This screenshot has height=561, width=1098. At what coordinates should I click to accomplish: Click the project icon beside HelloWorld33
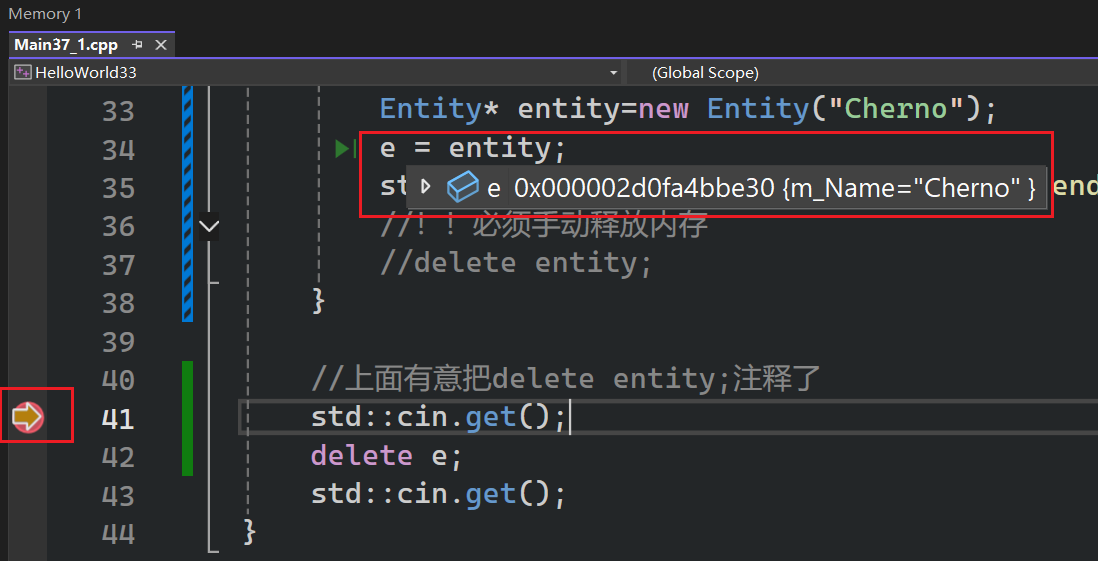point(22,72)
